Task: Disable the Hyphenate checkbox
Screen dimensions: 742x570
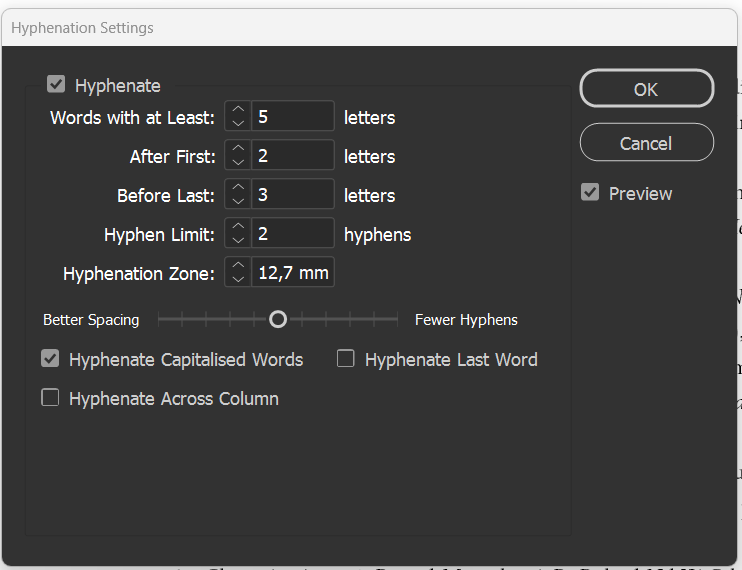Action: pos(56,86)
